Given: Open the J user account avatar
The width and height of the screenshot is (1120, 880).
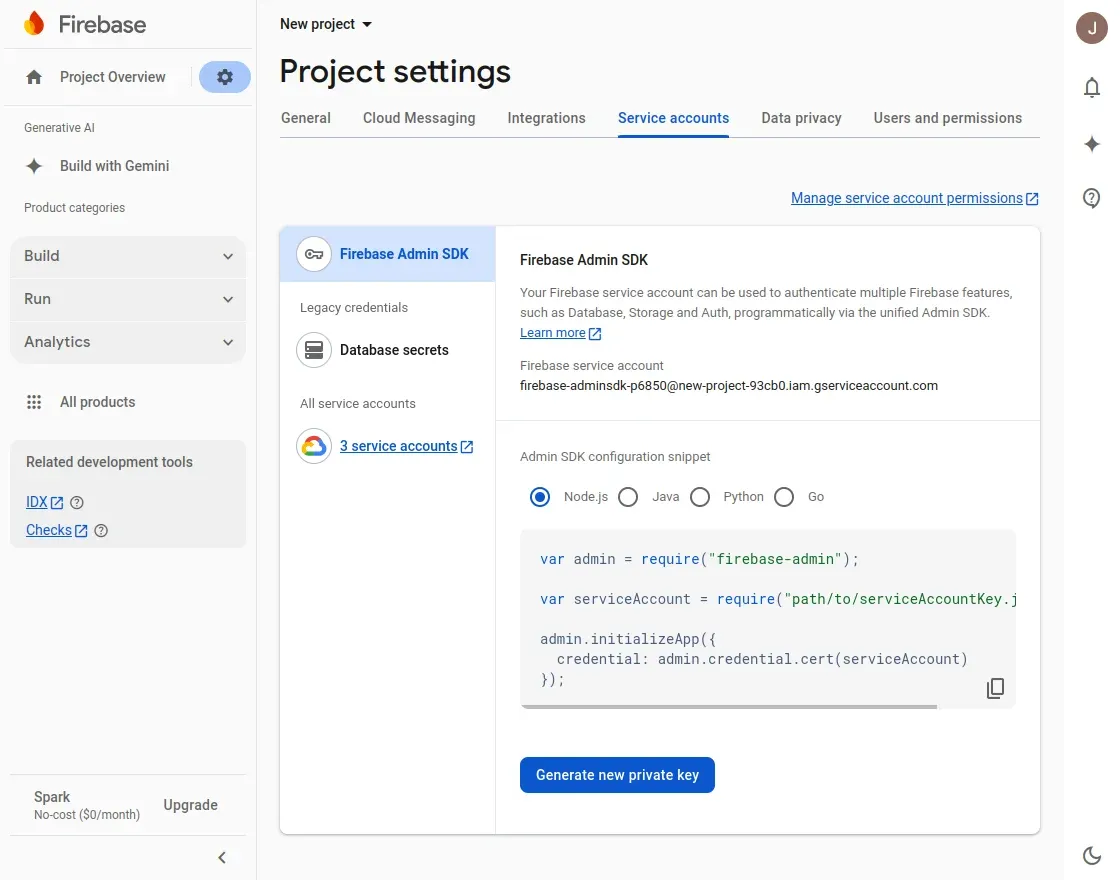Looking at the screenshot, I should [1091, 28].
